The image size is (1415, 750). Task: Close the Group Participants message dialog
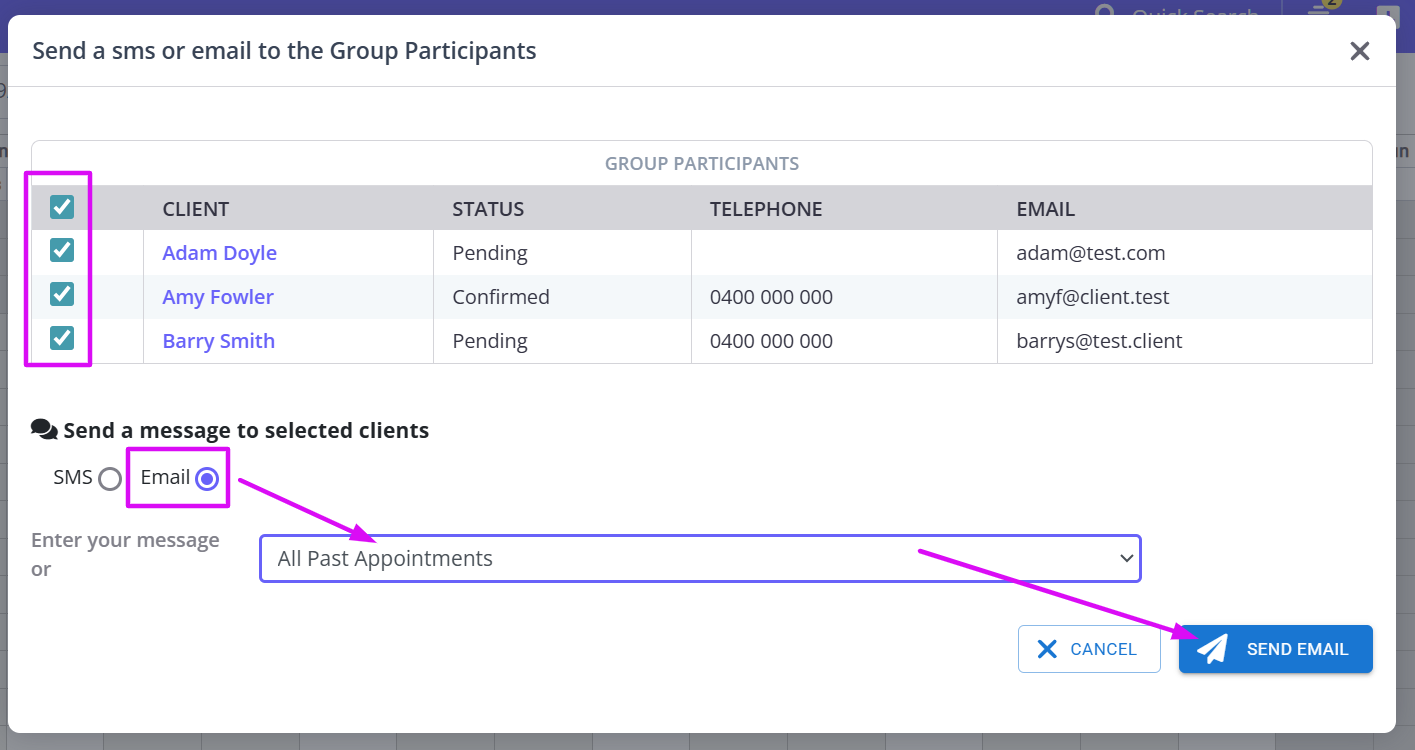point(1359,52)
